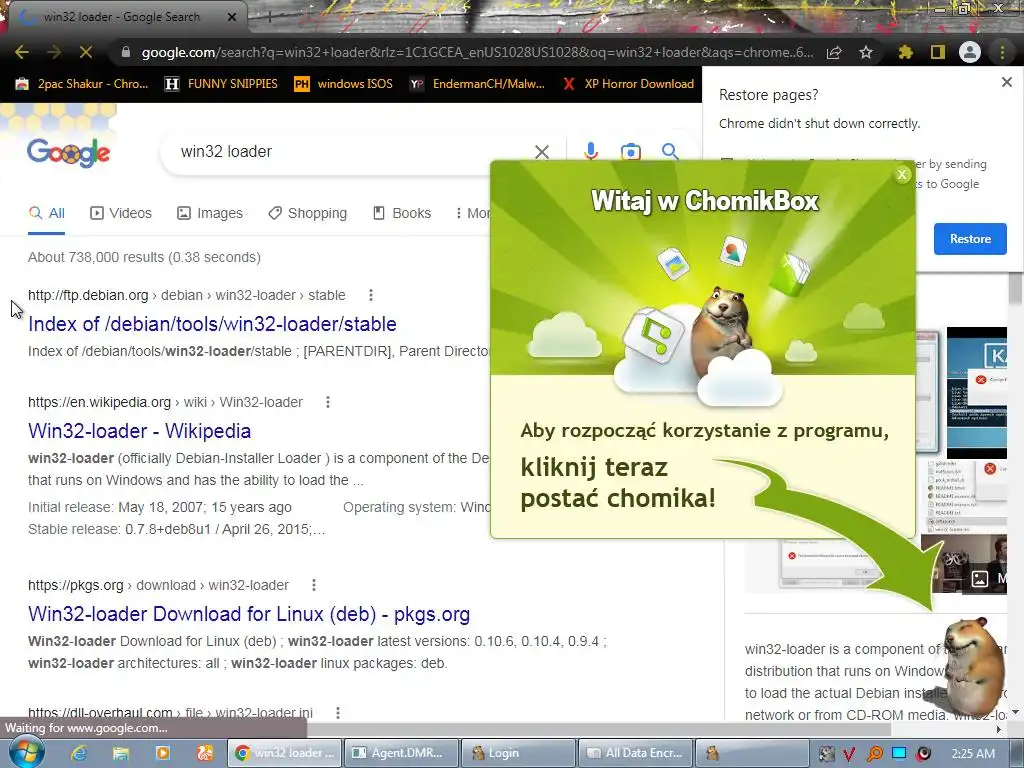This screenshot has width=1024, height=768.
Task: Open options menu for ftp.debian.org result
Action: pos(371,295)
